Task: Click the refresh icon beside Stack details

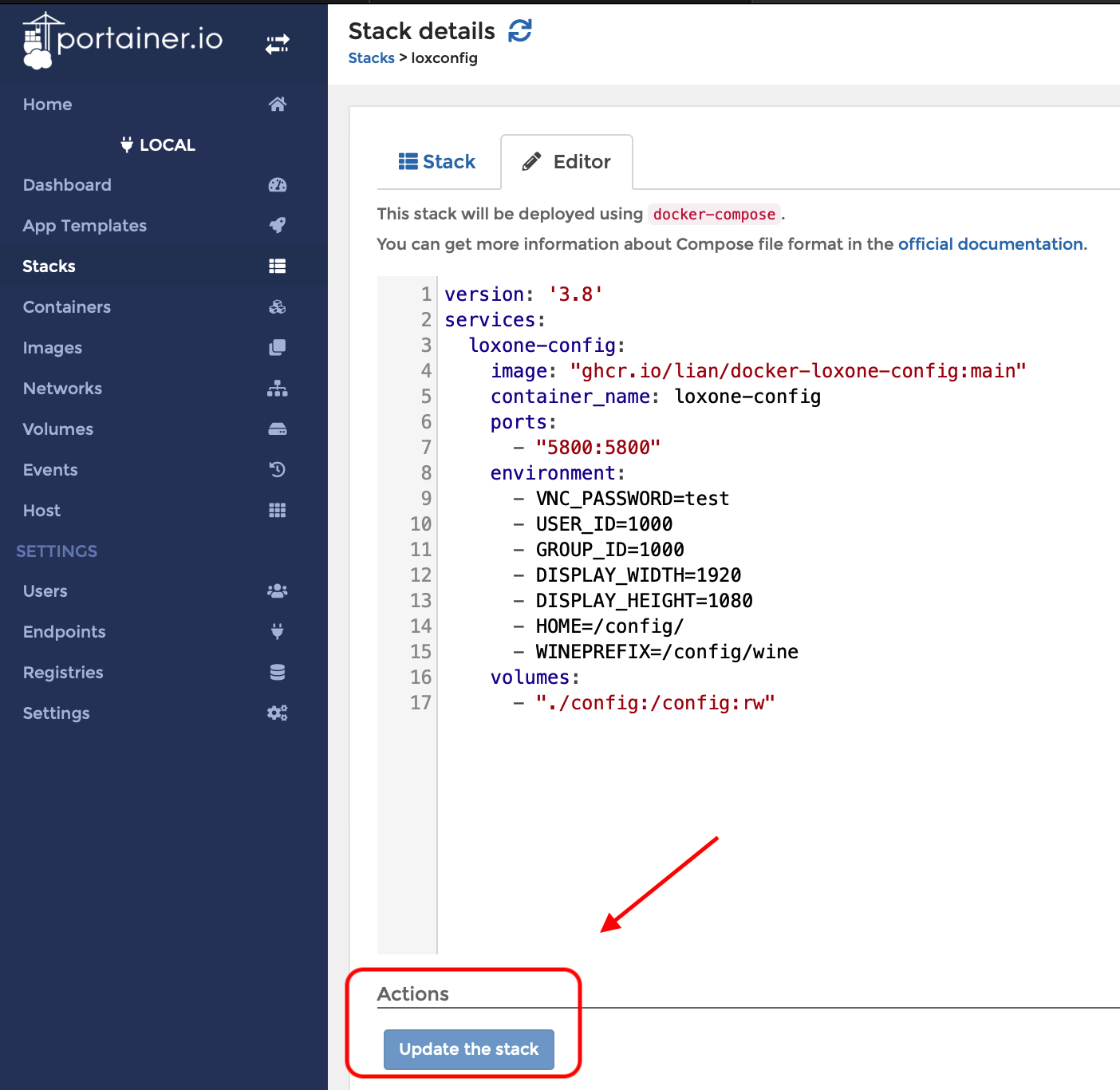Action: (520, 31)
